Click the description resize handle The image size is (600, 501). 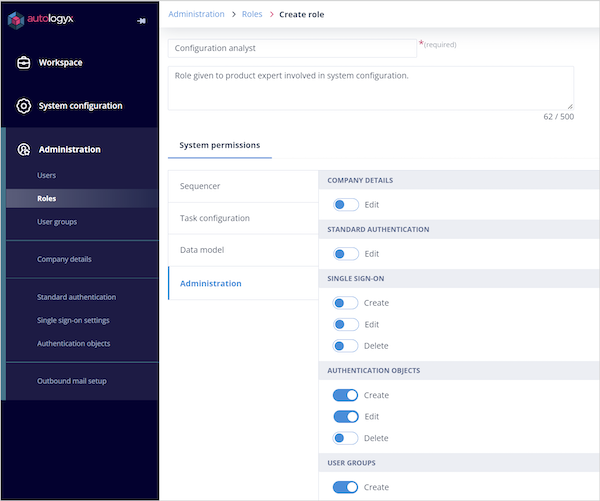pos(570,106)
